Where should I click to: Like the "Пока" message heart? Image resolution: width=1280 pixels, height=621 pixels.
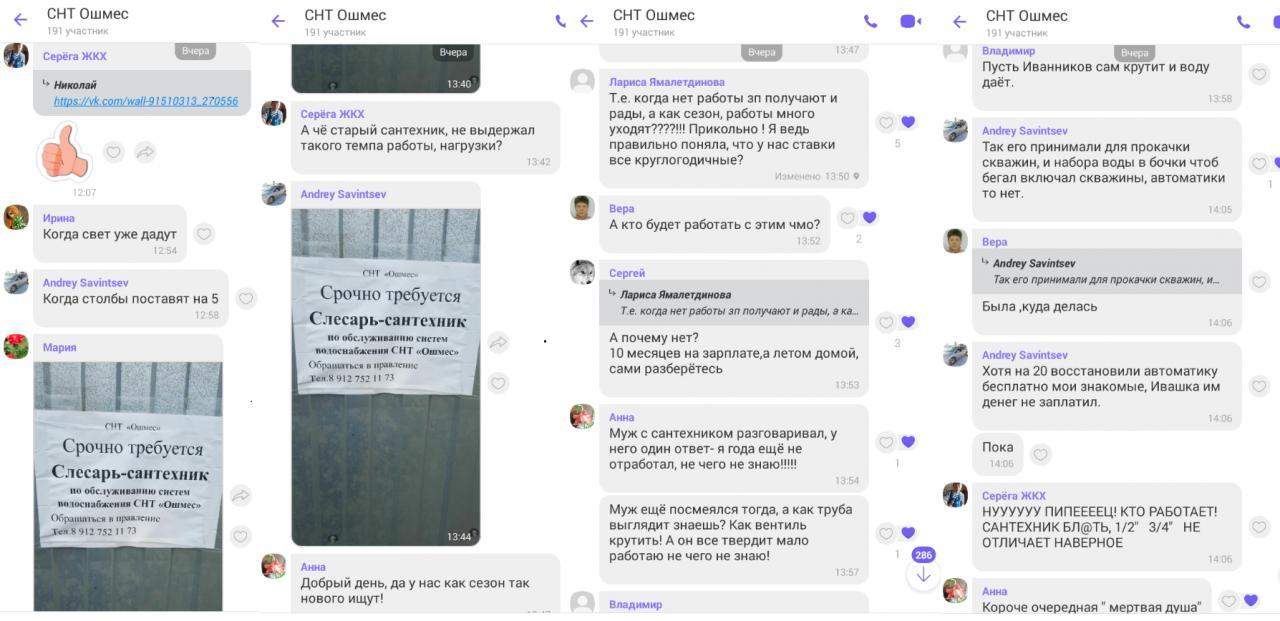pyautogui.click(x=1041, y=455)
